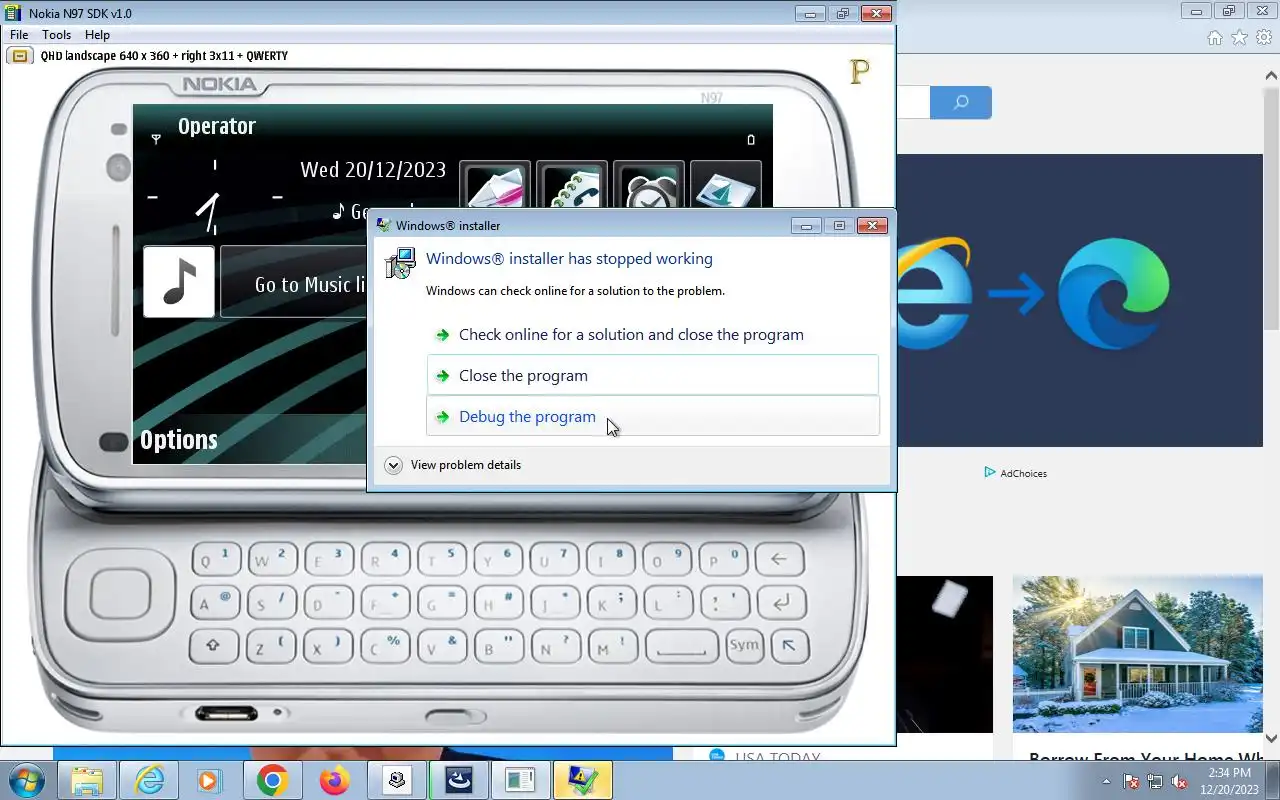
Task: Click the Windows installer icon in dialog
Action: (401, 264)
